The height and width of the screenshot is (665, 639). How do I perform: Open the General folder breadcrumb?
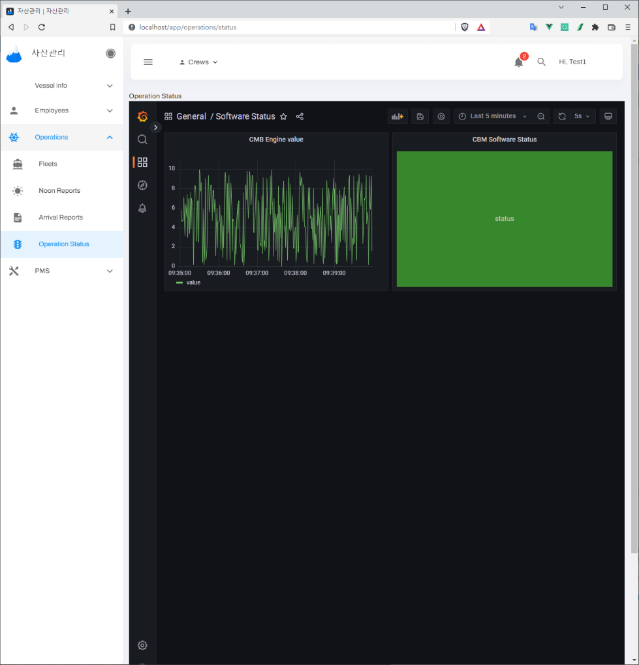[x=191, y=116]
